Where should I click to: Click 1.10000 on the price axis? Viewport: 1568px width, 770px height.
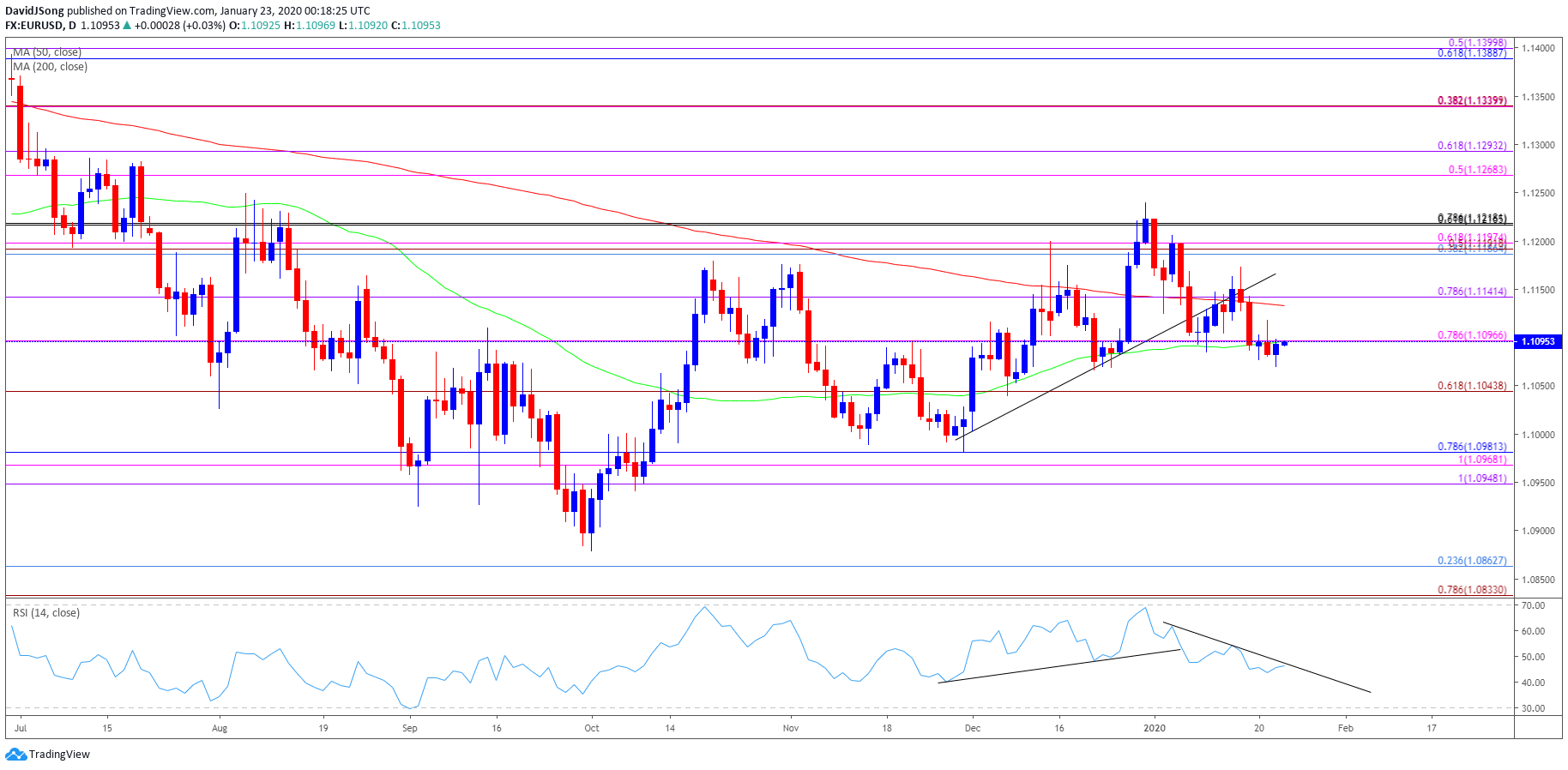tap(1538, 436)
